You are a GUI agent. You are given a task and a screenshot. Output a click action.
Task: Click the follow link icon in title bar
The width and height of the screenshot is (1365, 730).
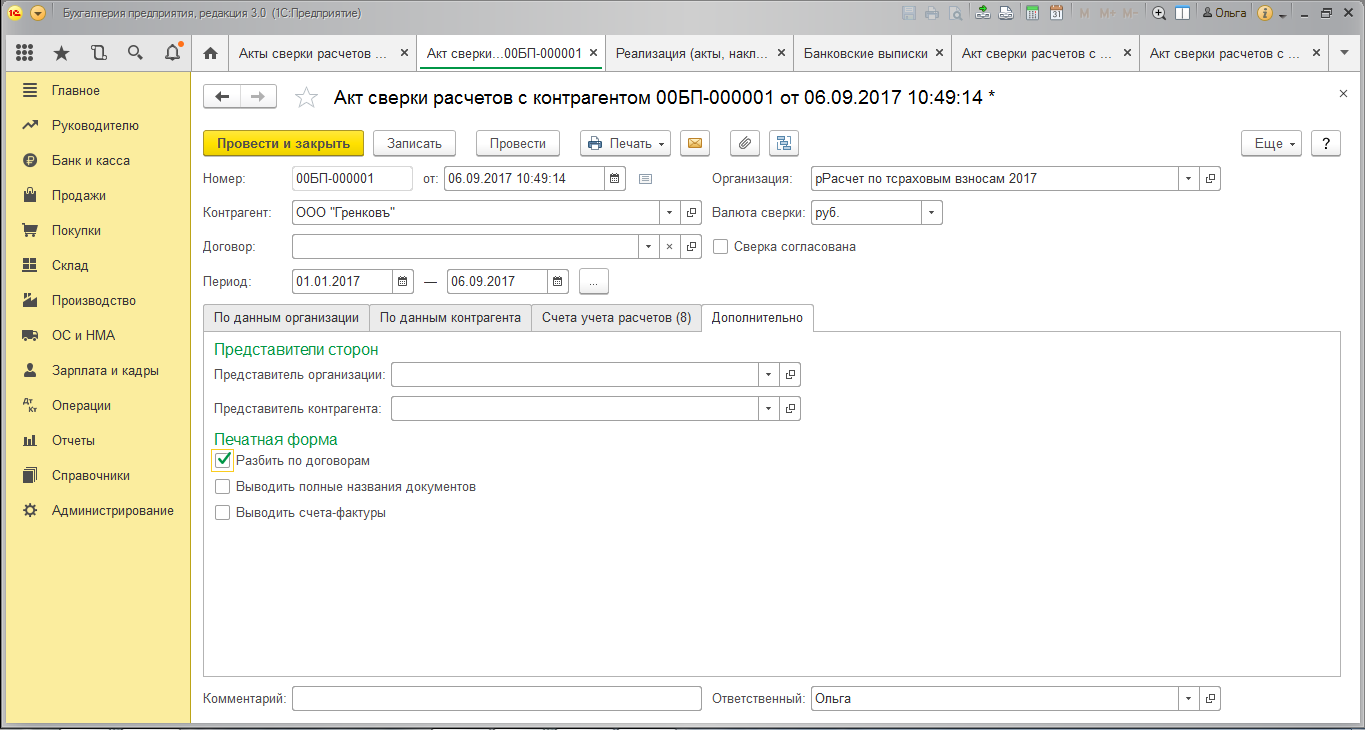(x=1005, y=14)
